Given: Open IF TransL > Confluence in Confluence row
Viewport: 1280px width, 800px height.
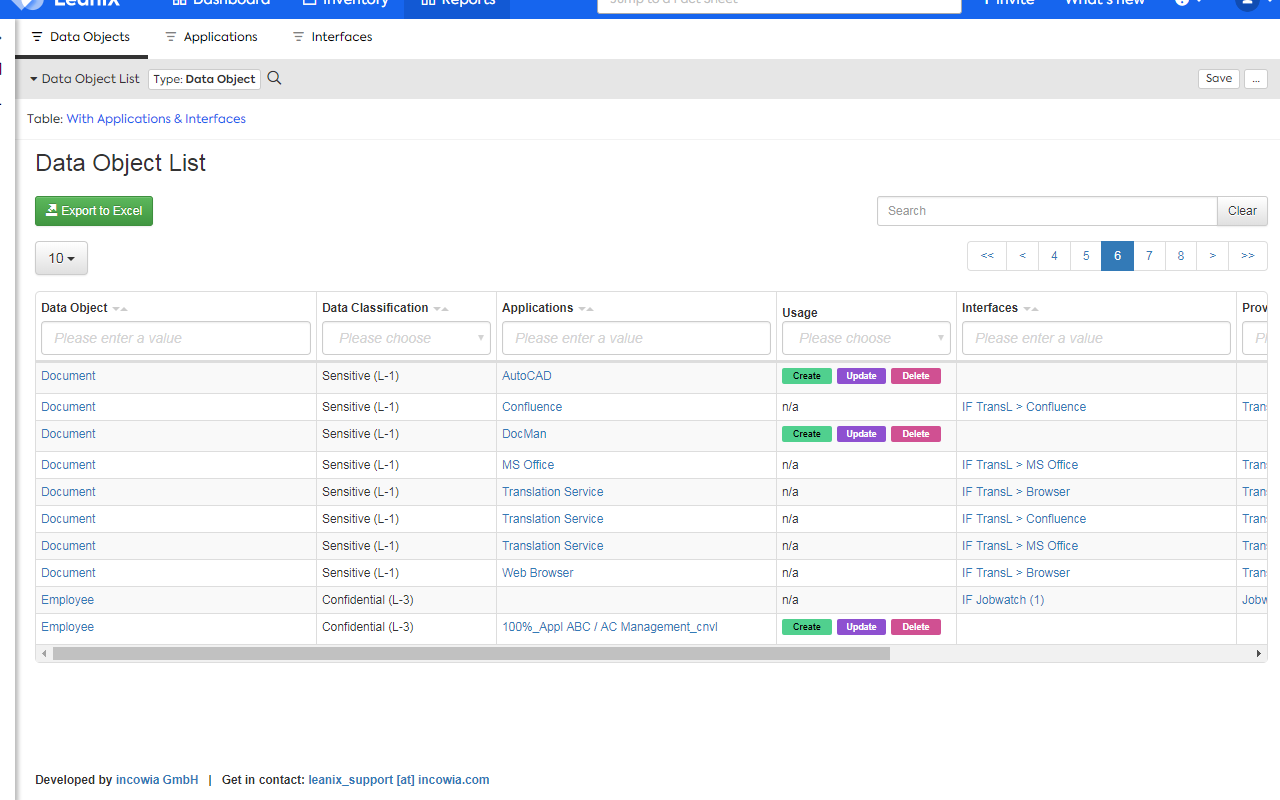Looking at the screenshot, I should [1024, 407].
